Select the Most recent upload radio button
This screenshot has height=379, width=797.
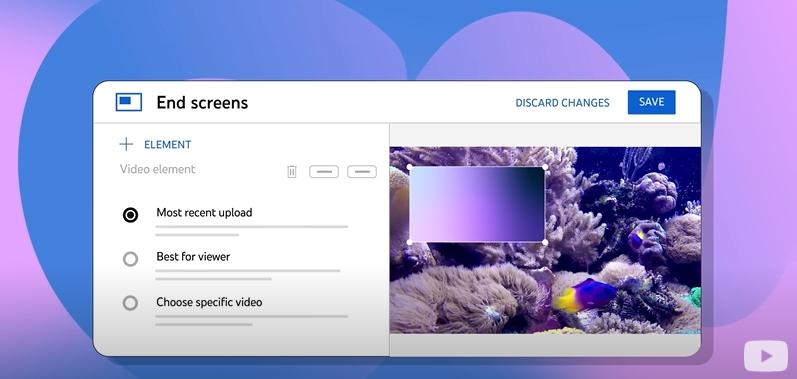tap(131, 215)
